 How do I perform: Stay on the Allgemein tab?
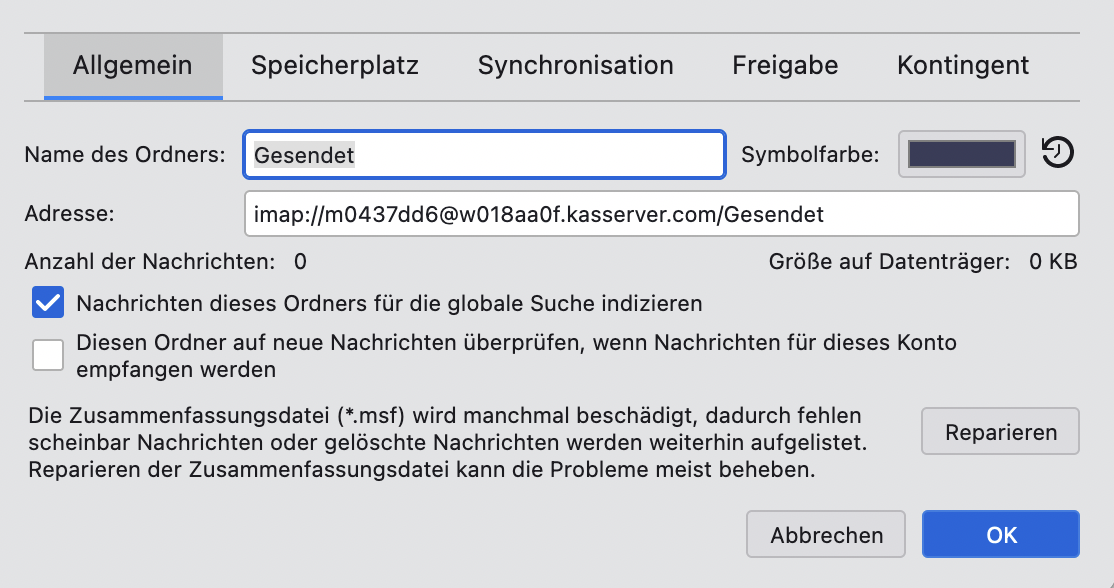(133, 66)
